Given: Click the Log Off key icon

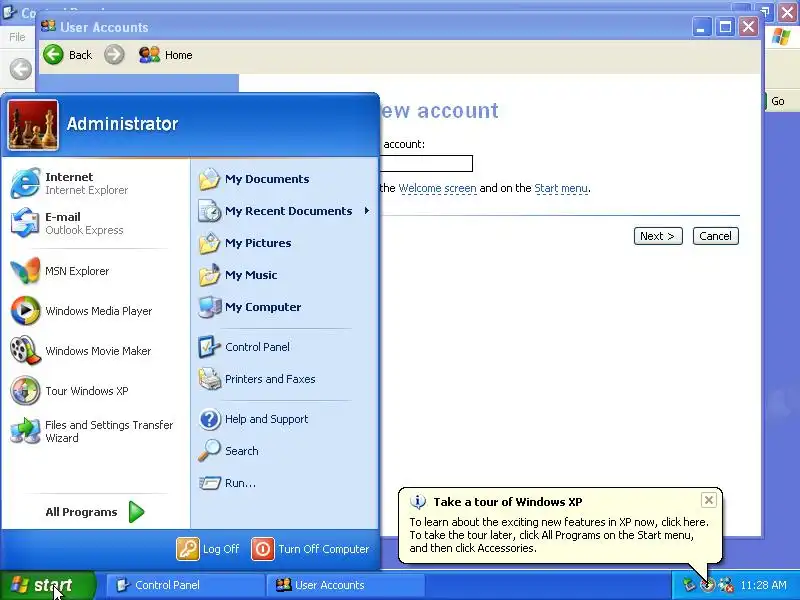Looking at the screenshot, I should [x=187, y=549].
